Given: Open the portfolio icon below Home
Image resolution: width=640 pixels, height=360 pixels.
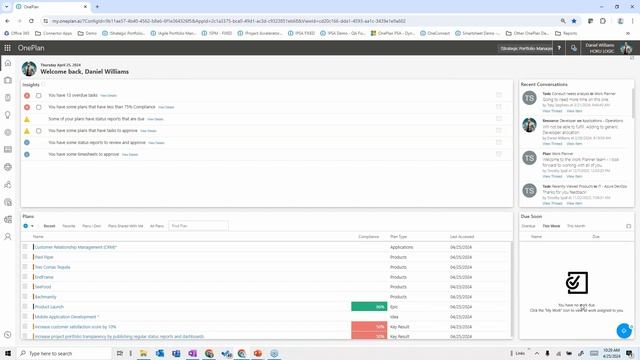Looking at the screenshot, I should tap(8, 80).
